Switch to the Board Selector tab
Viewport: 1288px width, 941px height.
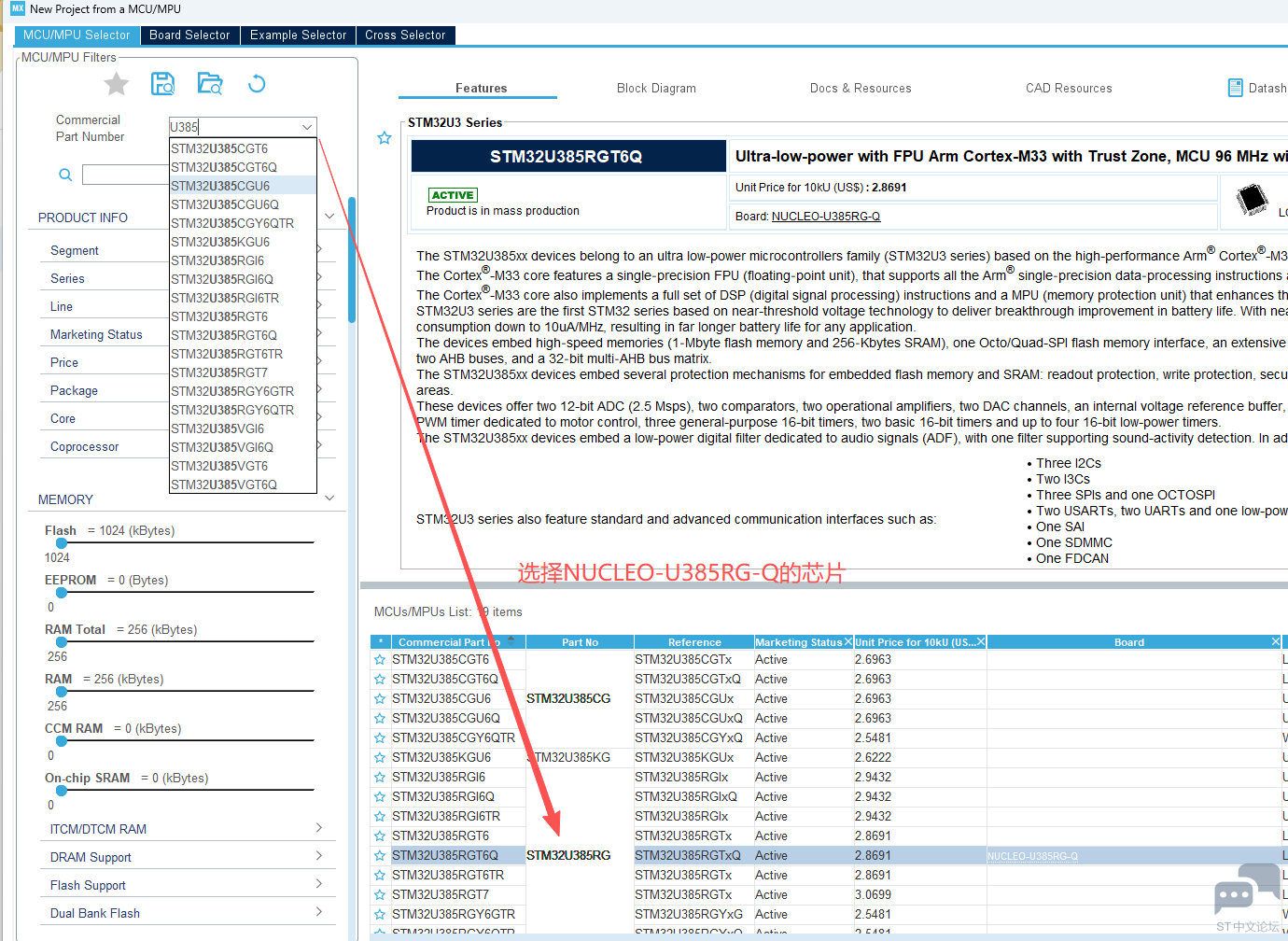(x=189, y=35)
